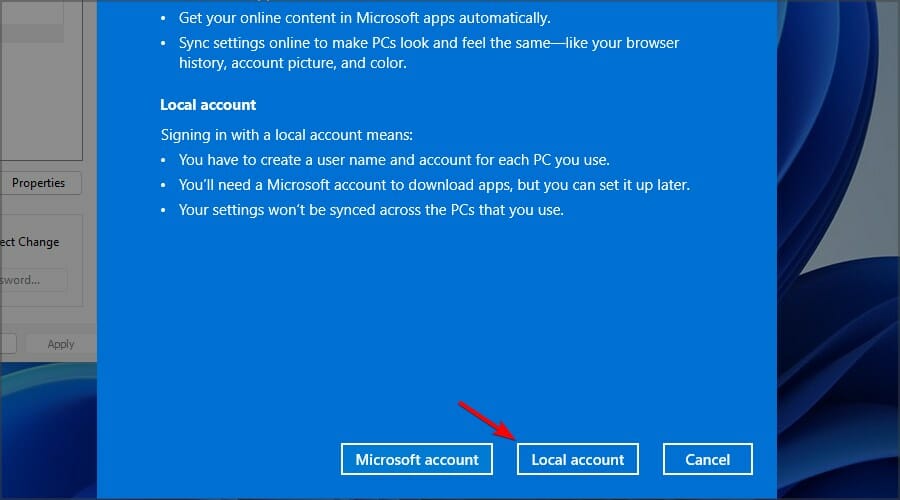The width and height of the screenshot is (900, 500).
Task: Choose the Local account button
Action: [577, 459]
